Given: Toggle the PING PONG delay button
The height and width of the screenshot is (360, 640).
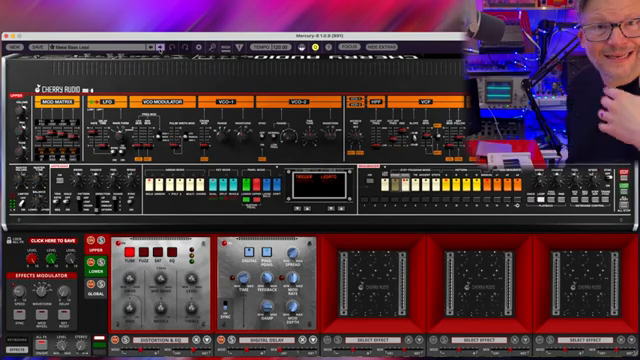Looking at the screenshot, I should [267, 252].
